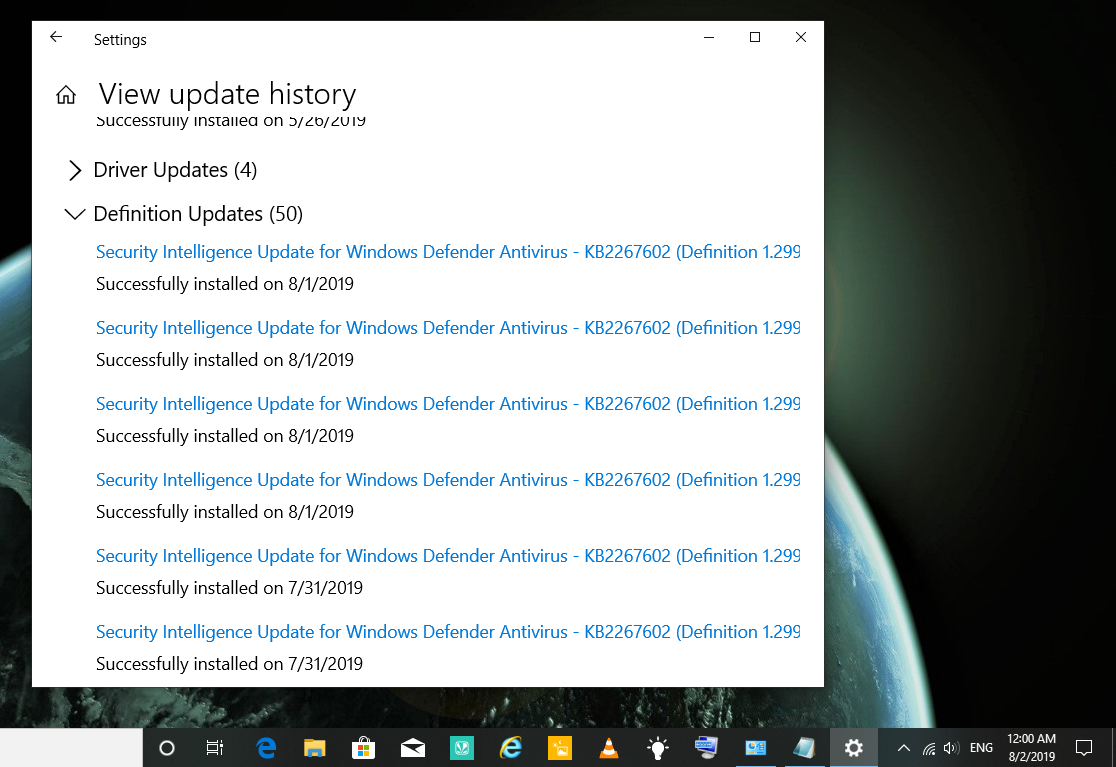
Task: Open the green music app on taskbar
Action: click(x=462, y=748)
